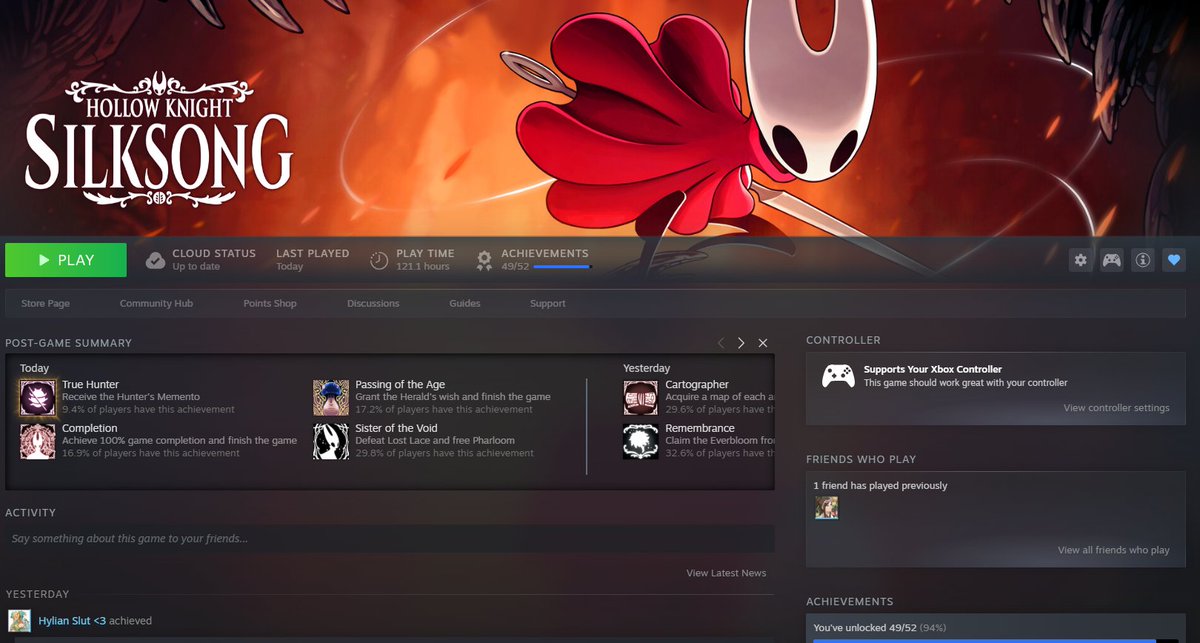Click the activity feed user avatar
The height and width of the screenshot is (643, 1200).
[x=20, y=620]
